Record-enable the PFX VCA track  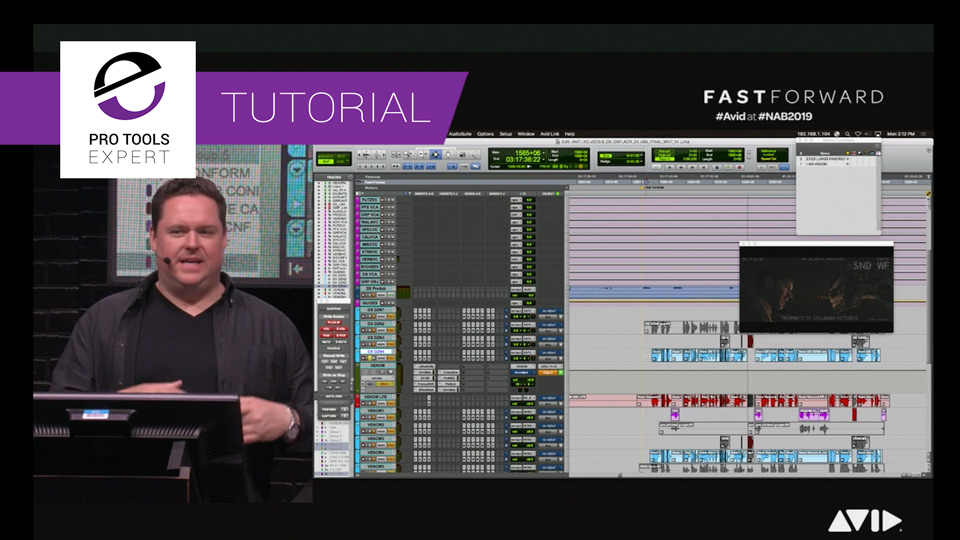[x=382, y=207]
